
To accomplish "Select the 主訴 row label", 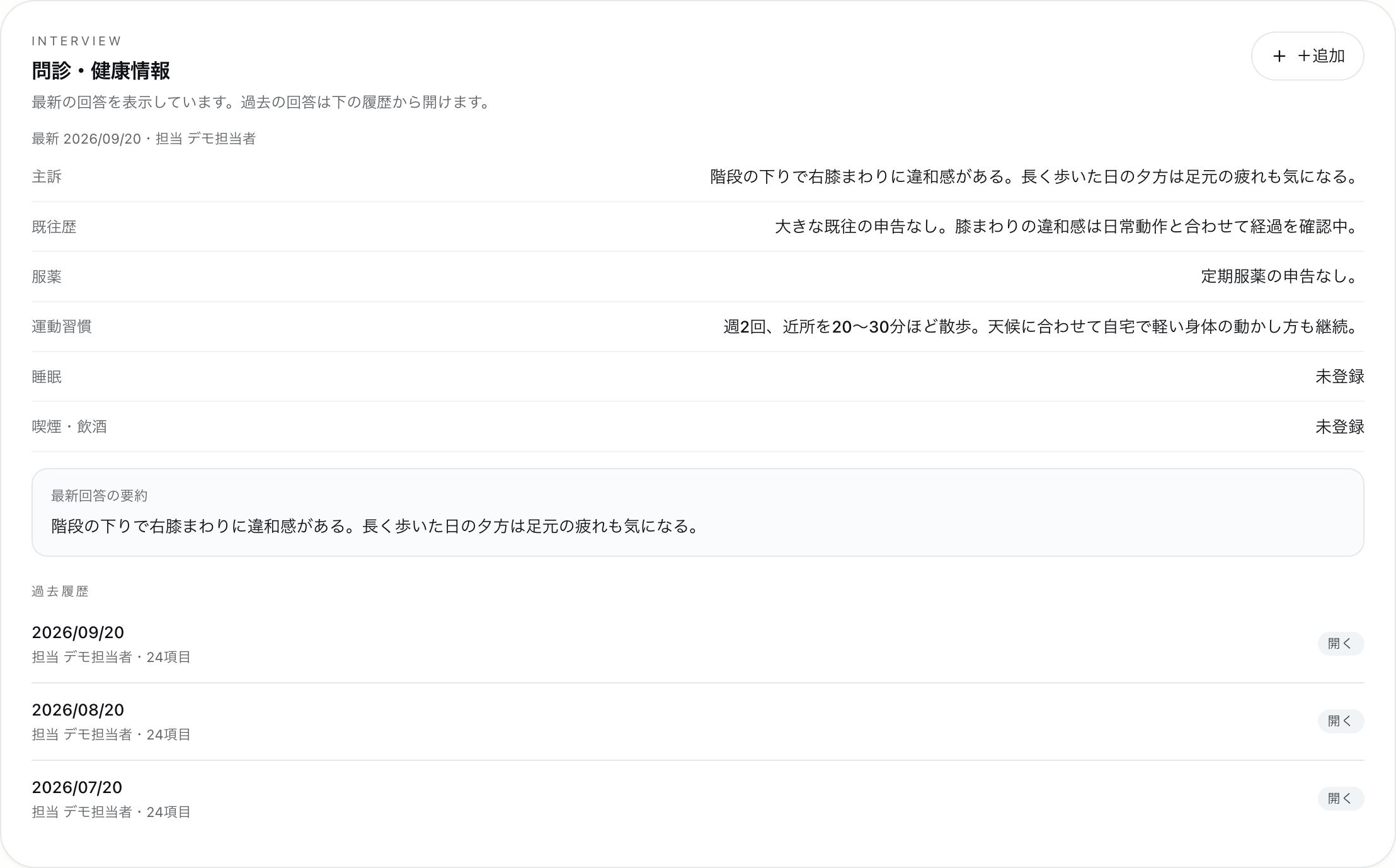I will coord(47,176).
